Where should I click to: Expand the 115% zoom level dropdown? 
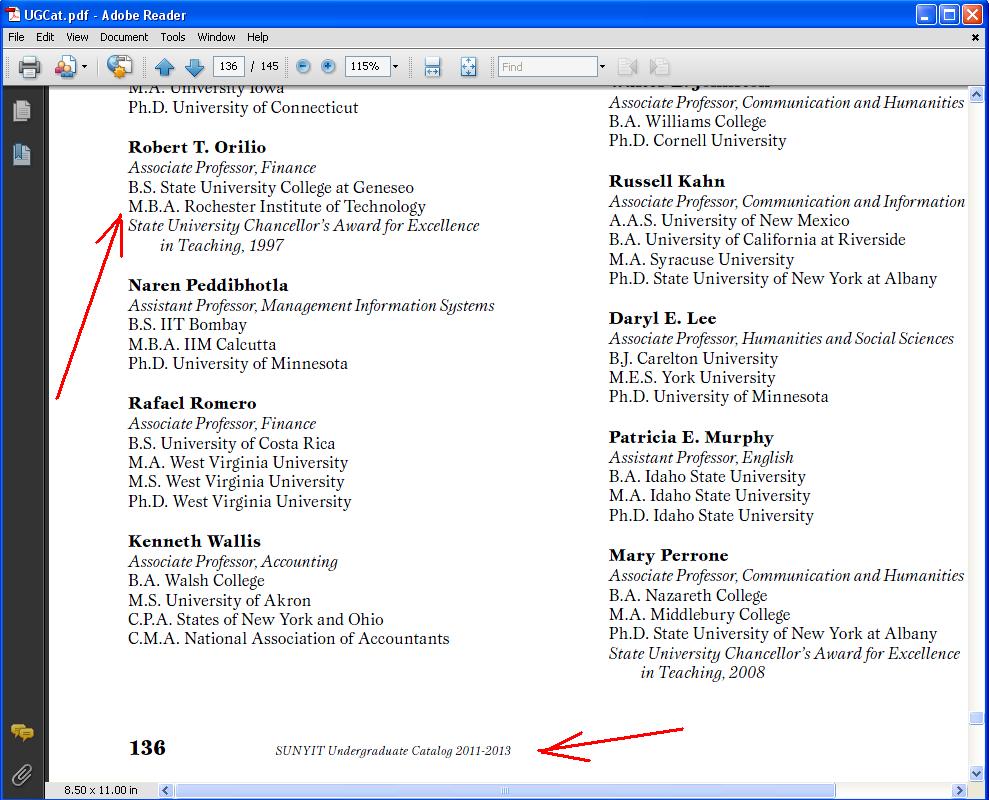[x=395, y=67]
